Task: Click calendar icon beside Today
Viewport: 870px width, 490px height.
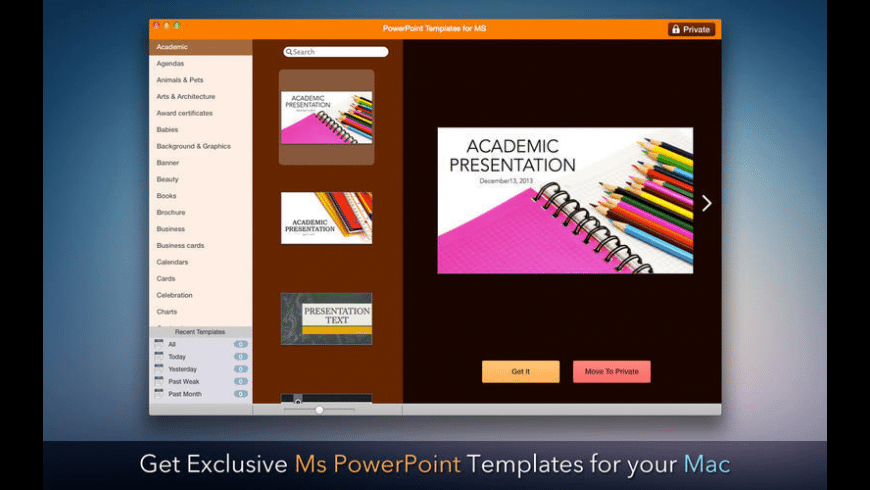Action: click(159, 356)
